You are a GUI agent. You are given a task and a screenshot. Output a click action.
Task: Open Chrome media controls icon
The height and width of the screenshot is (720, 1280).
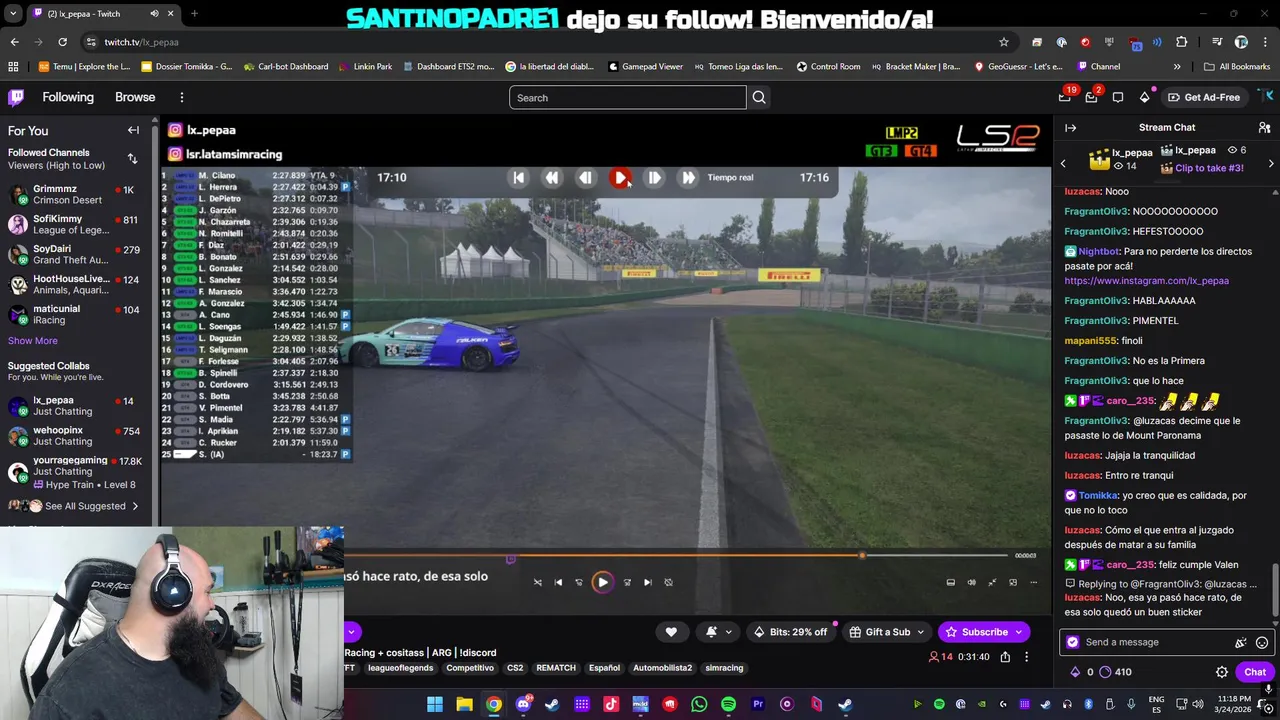[x=1217, y=42]
